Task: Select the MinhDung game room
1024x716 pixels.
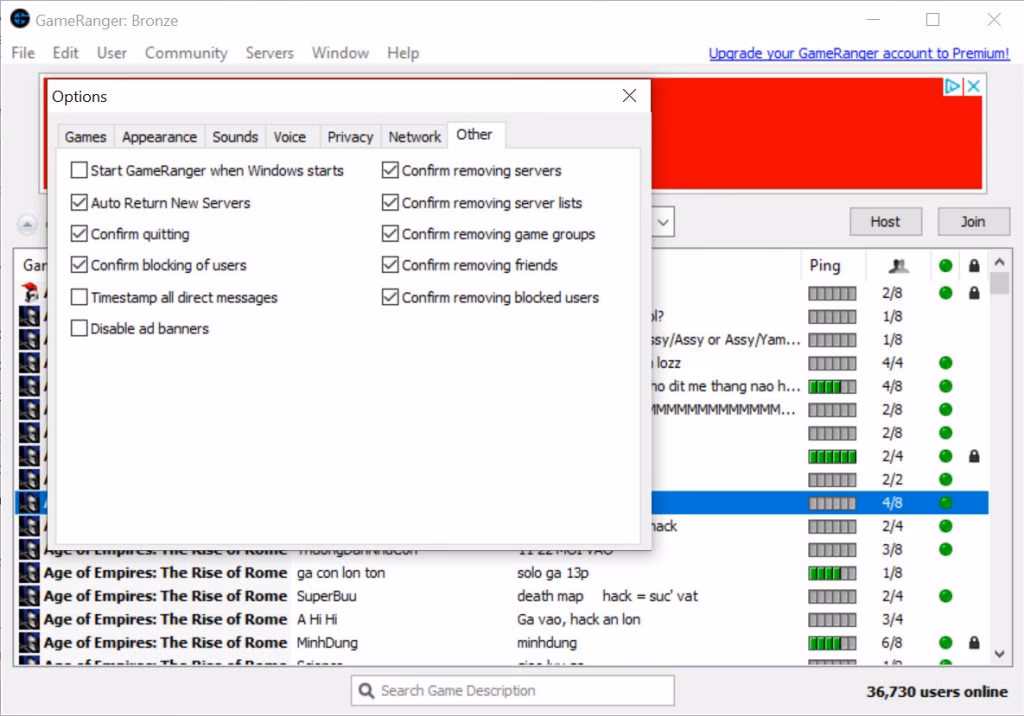Action: click(x=502, y=643)
